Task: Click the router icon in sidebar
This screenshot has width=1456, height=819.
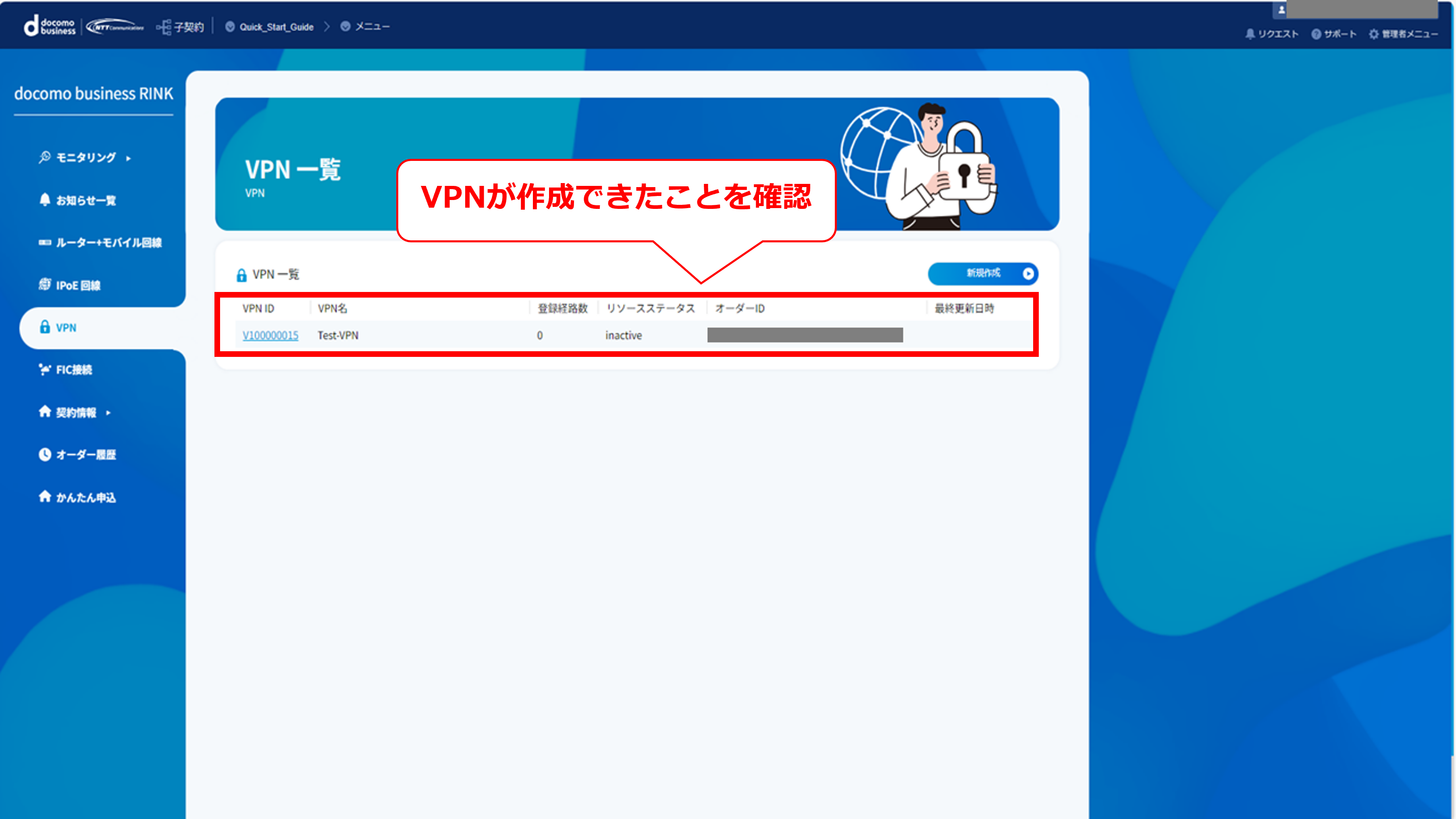Action: point(45,243)
